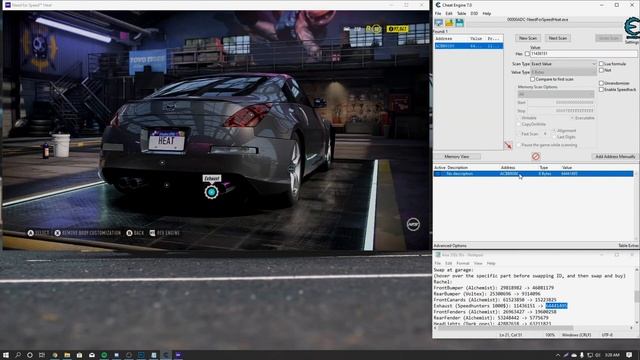Open process list icon in Cheat Engine

[x=439, y=23]
